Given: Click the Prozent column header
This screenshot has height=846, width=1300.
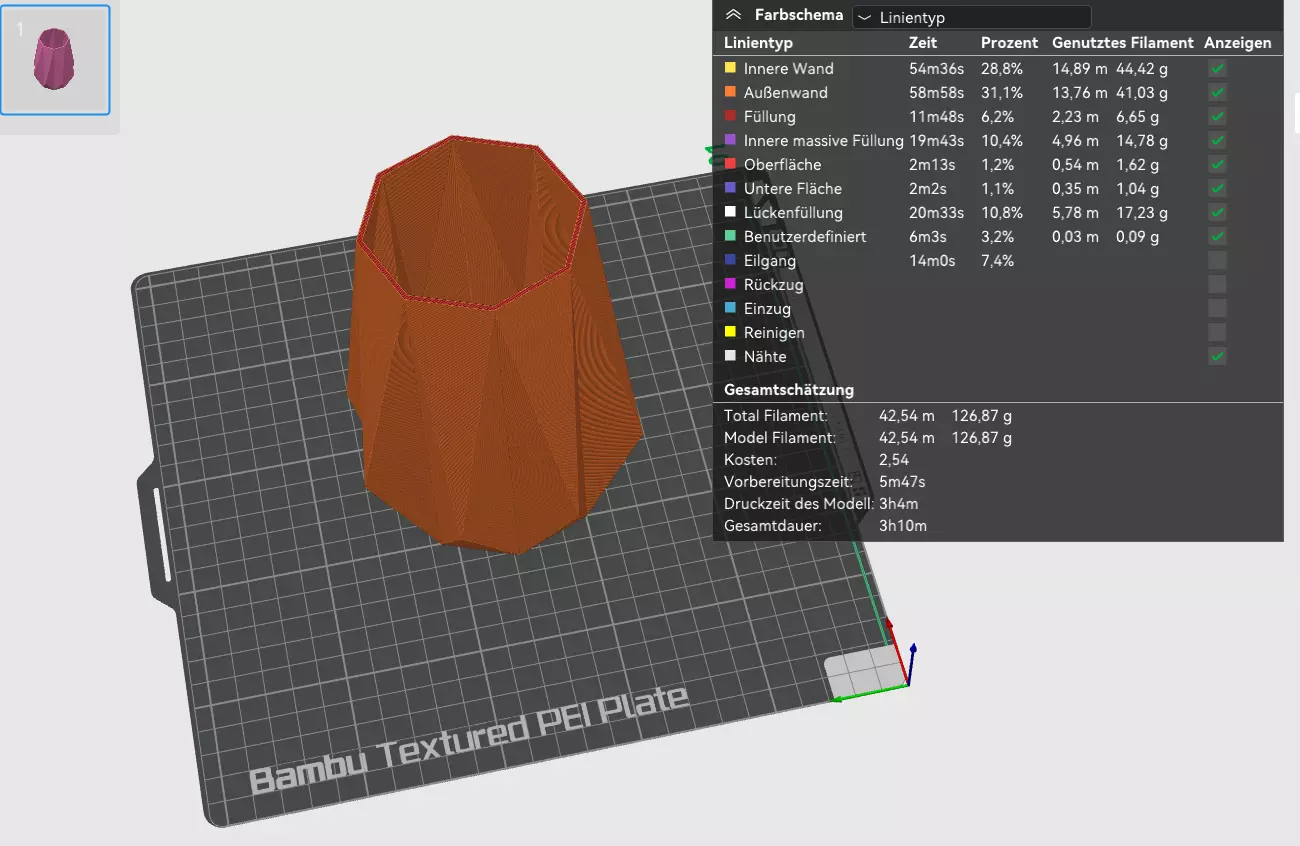Looking at the screenshot, I should (x=1009, y=43).
